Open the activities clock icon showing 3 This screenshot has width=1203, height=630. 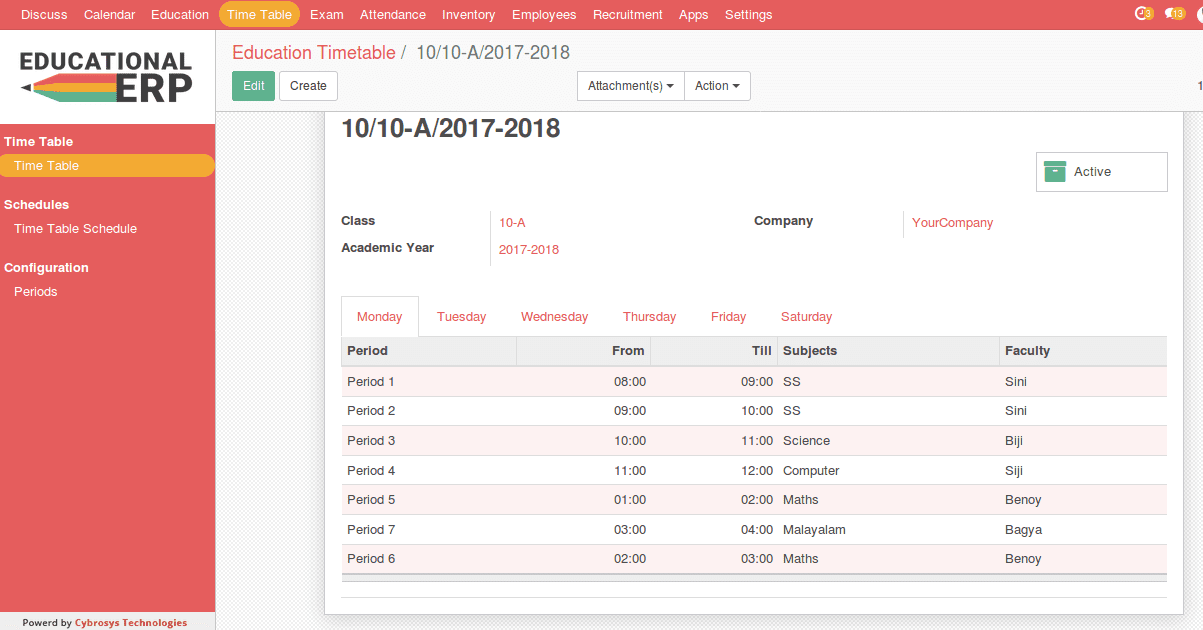pyautogui.click(x=1143, y=14)
